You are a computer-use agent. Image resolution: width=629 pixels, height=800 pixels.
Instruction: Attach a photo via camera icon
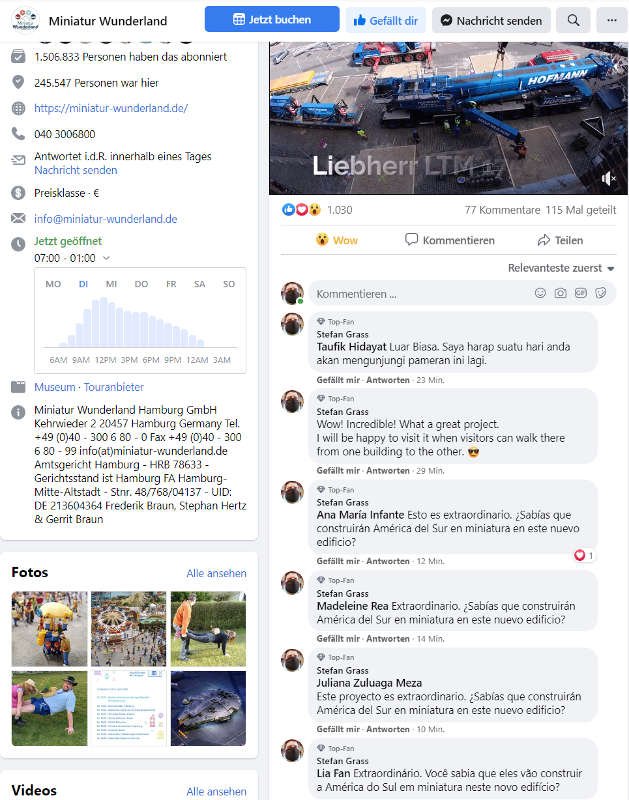pyautogui.click(x=560, y=293)
